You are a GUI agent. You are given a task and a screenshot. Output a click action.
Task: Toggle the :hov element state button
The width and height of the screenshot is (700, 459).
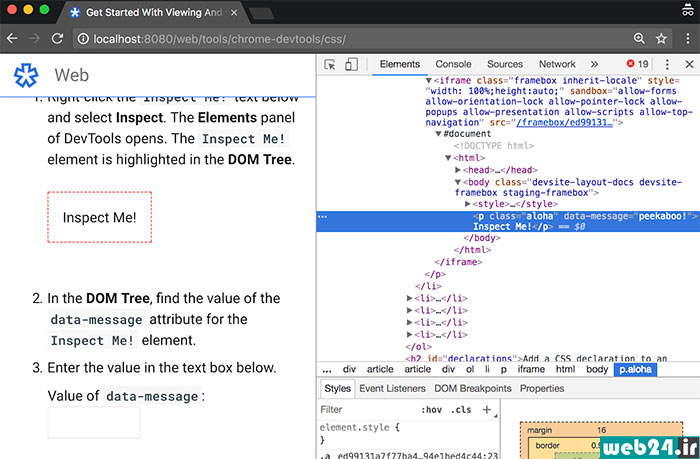431,409
